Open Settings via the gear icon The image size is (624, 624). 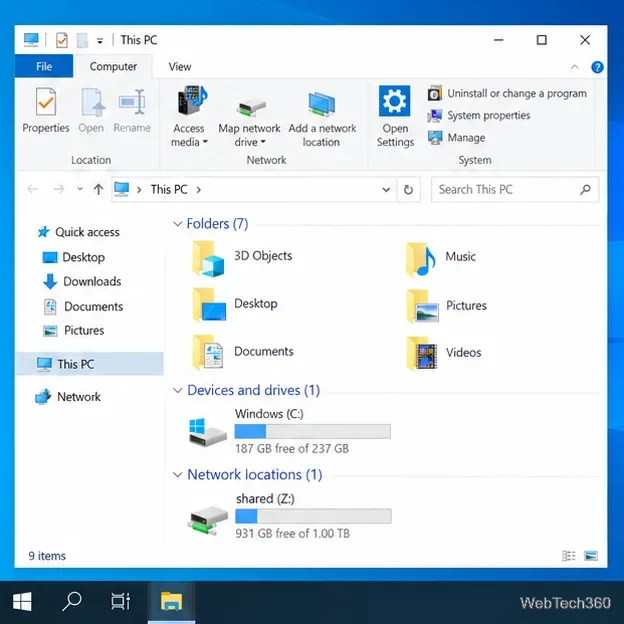[395, 116]
